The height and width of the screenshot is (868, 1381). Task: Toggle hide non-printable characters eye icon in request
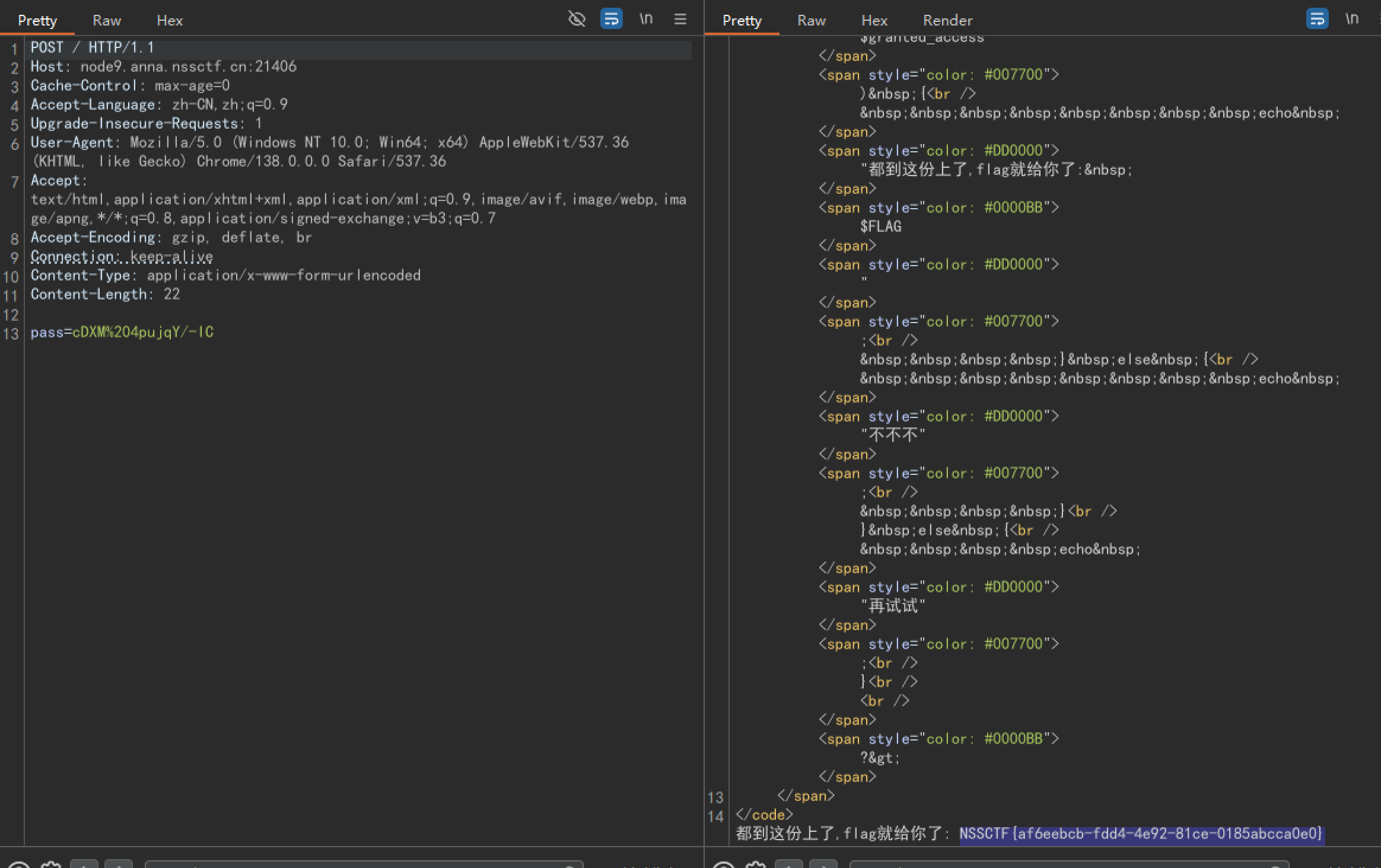coord(576,19)
